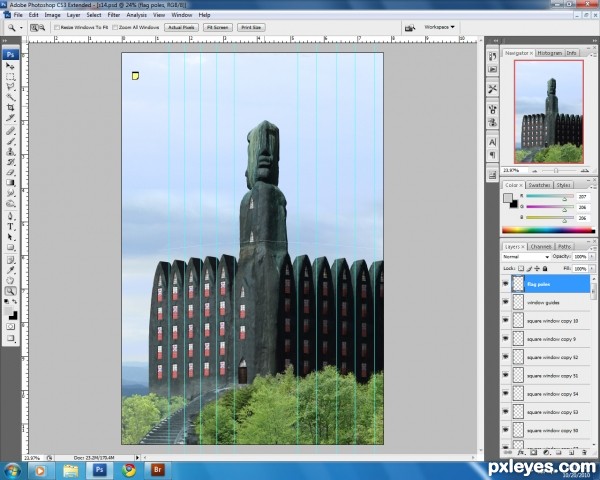
Task: Select the Brush tool
Action: coord(10,142)
